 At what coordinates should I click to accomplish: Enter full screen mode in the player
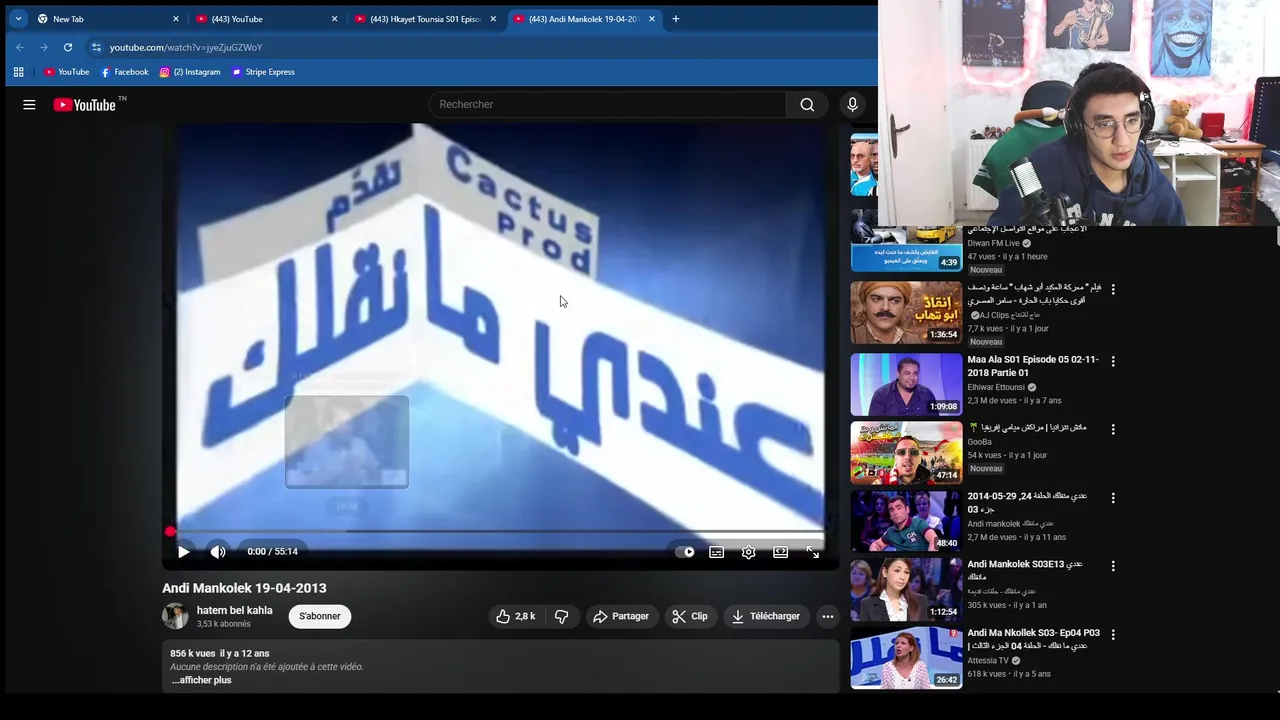click(x=813, y=552)
